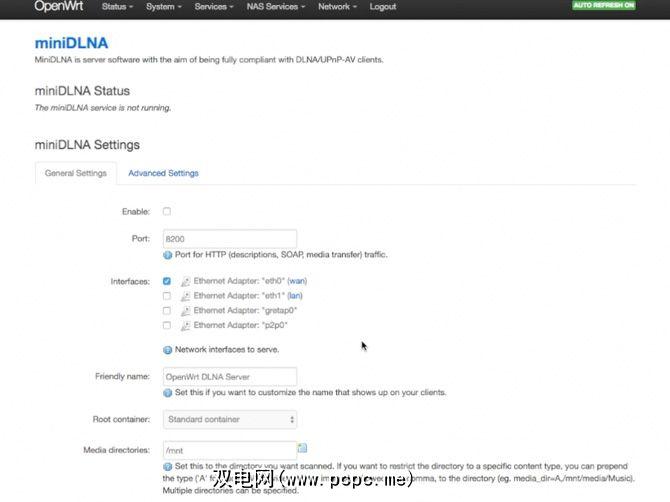Click the gretap0 Ethernet adapter icon
Image resolution: width=670 pixels, height=502 pixels.
pos(185,311)
